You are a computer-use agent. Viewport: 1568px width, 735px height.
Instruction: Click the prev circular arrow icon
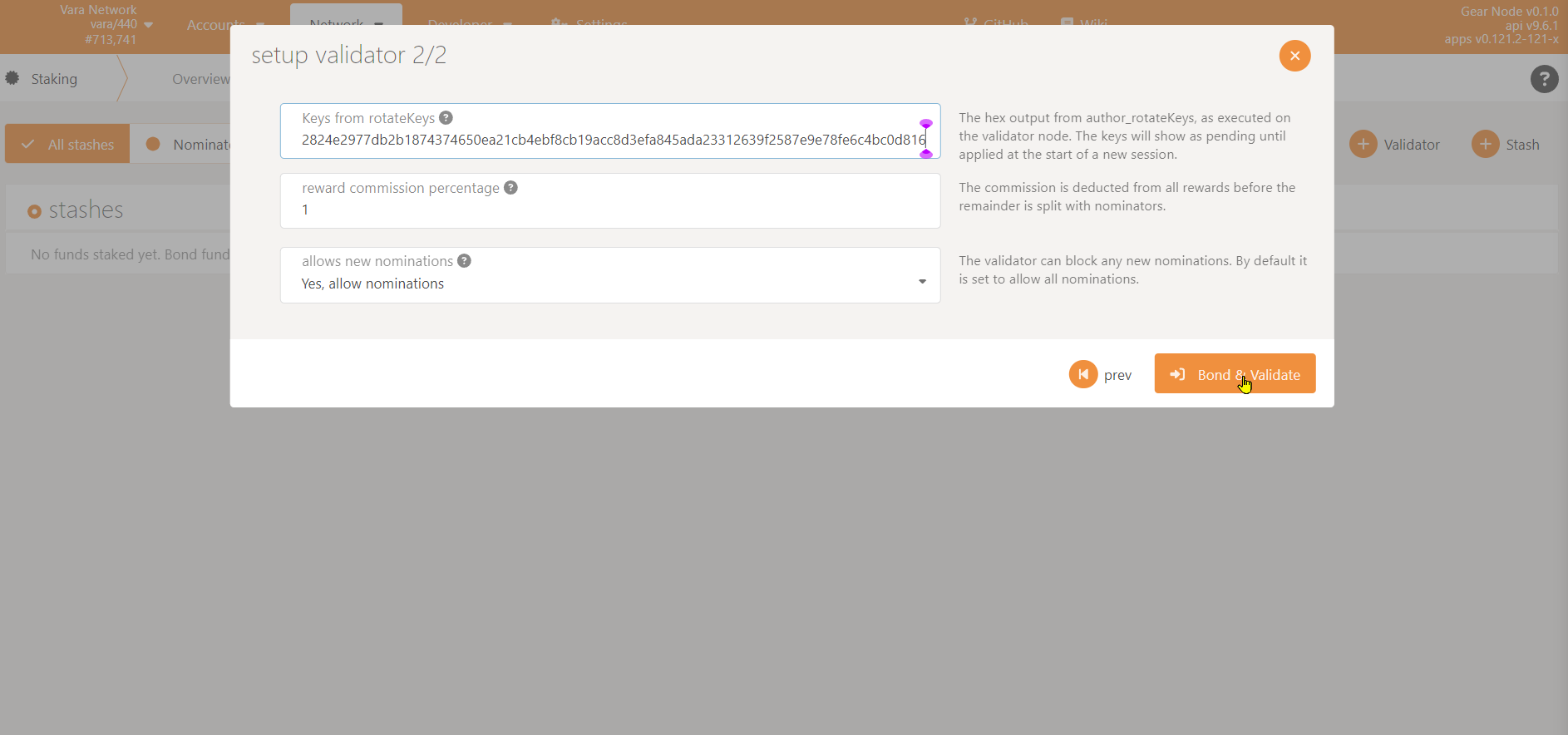(x=1082, y=374)
